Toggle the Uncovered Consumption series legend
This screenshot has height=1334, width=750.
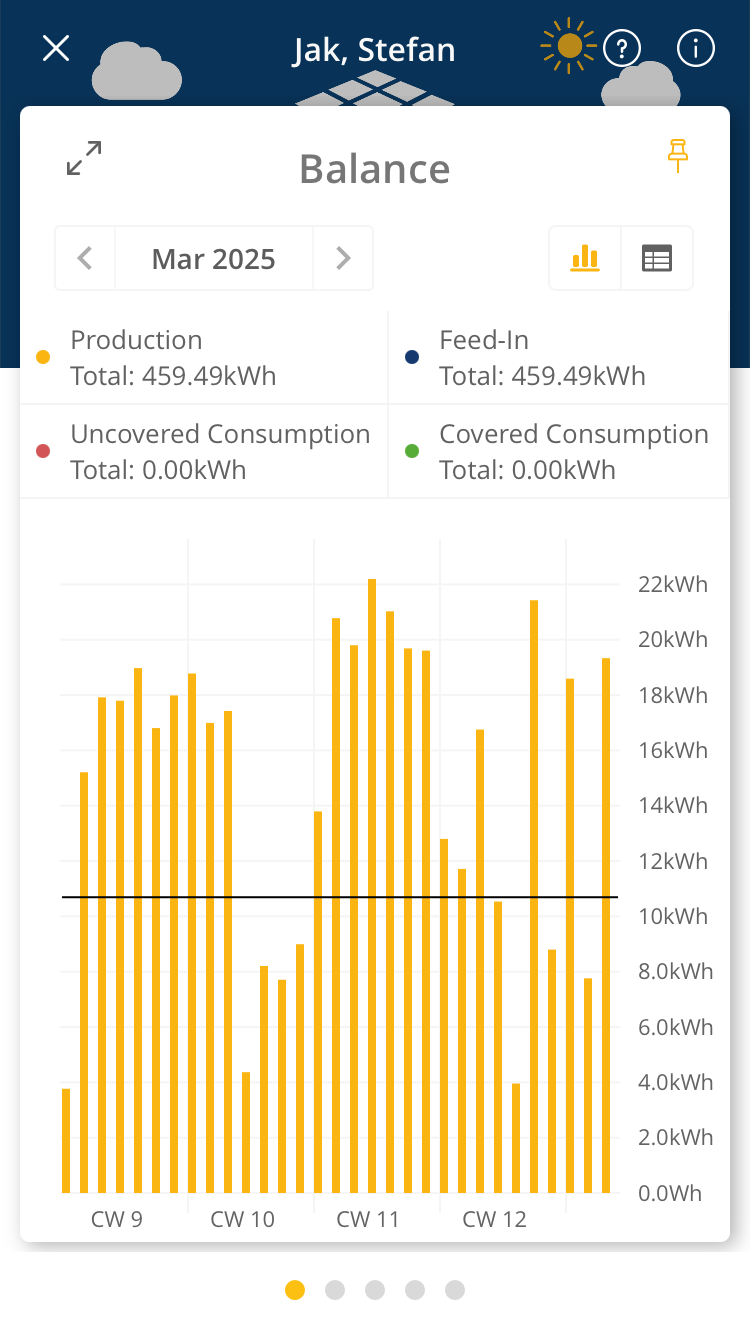point(220,452)
